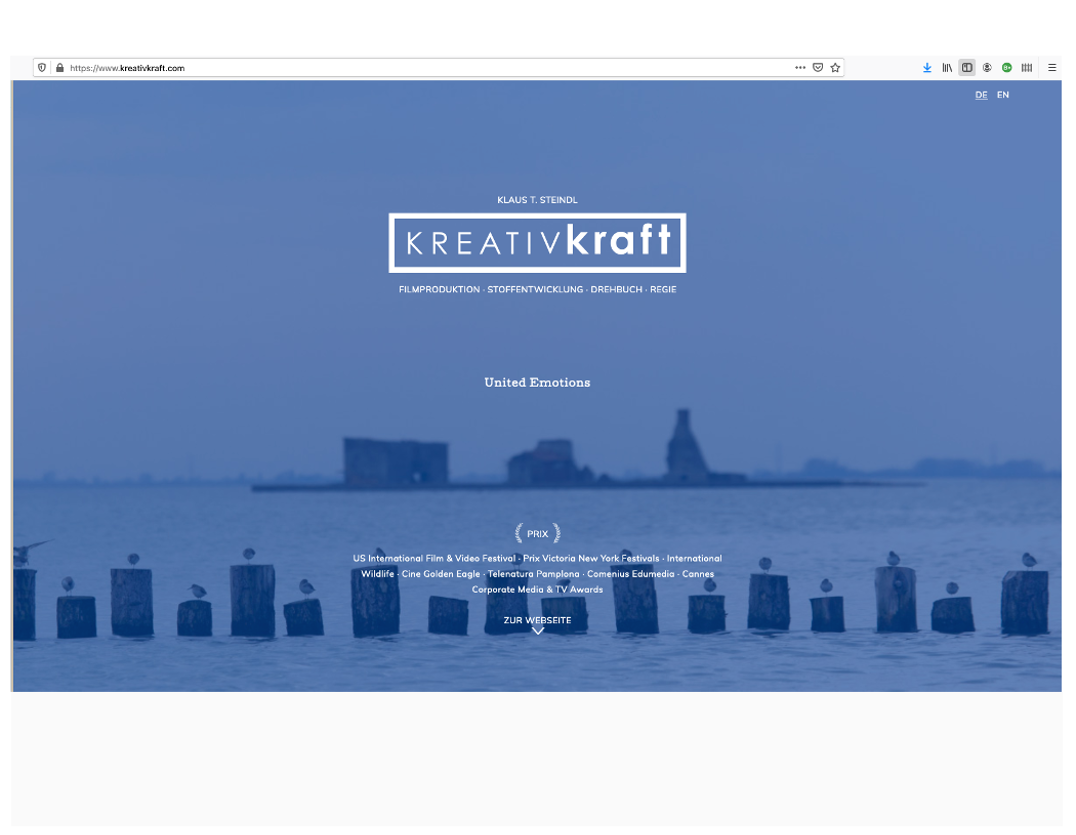The image size is (1076, 835).
Task: Switch language to DE
Action: click(x=981, y=95)
